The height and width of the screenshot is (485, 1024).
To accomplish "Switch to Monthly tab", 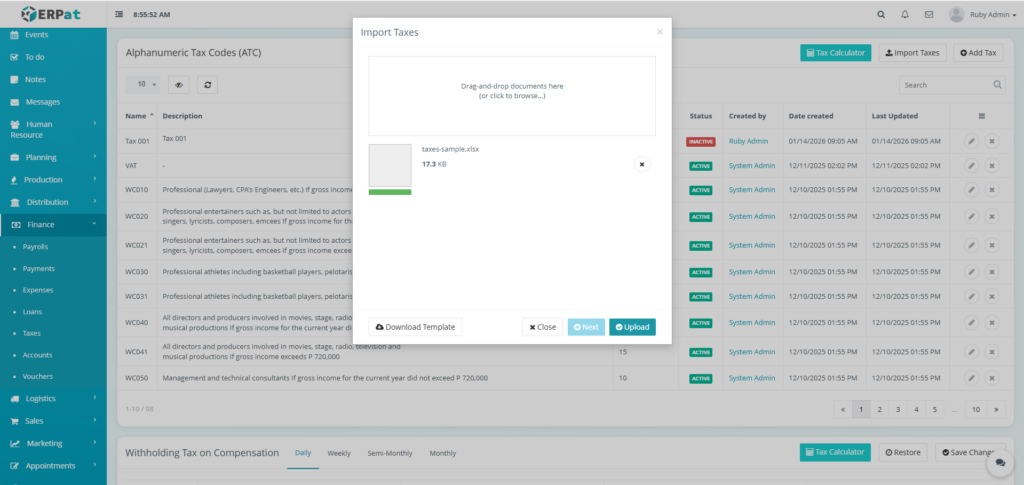I will (x=443, y=453).
